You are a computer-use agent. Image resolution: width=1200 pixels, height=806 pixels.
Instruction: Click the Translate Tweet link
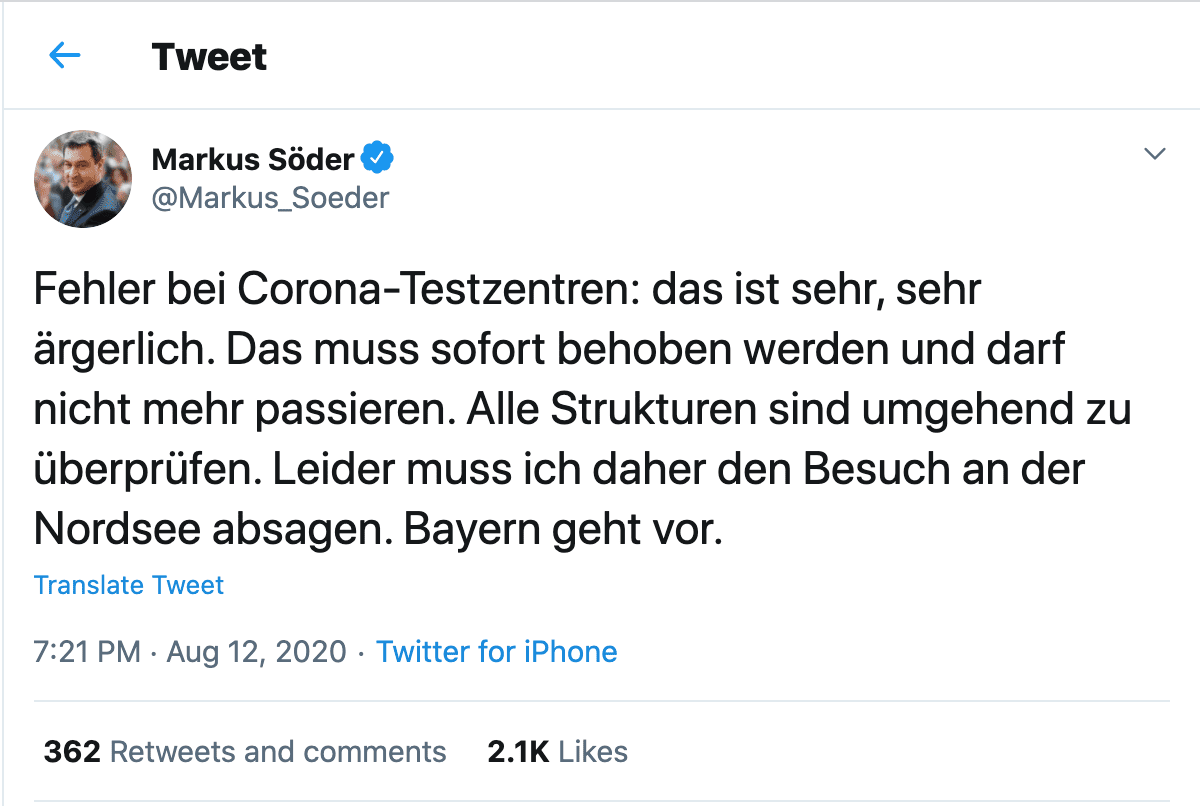coord(129,585)
